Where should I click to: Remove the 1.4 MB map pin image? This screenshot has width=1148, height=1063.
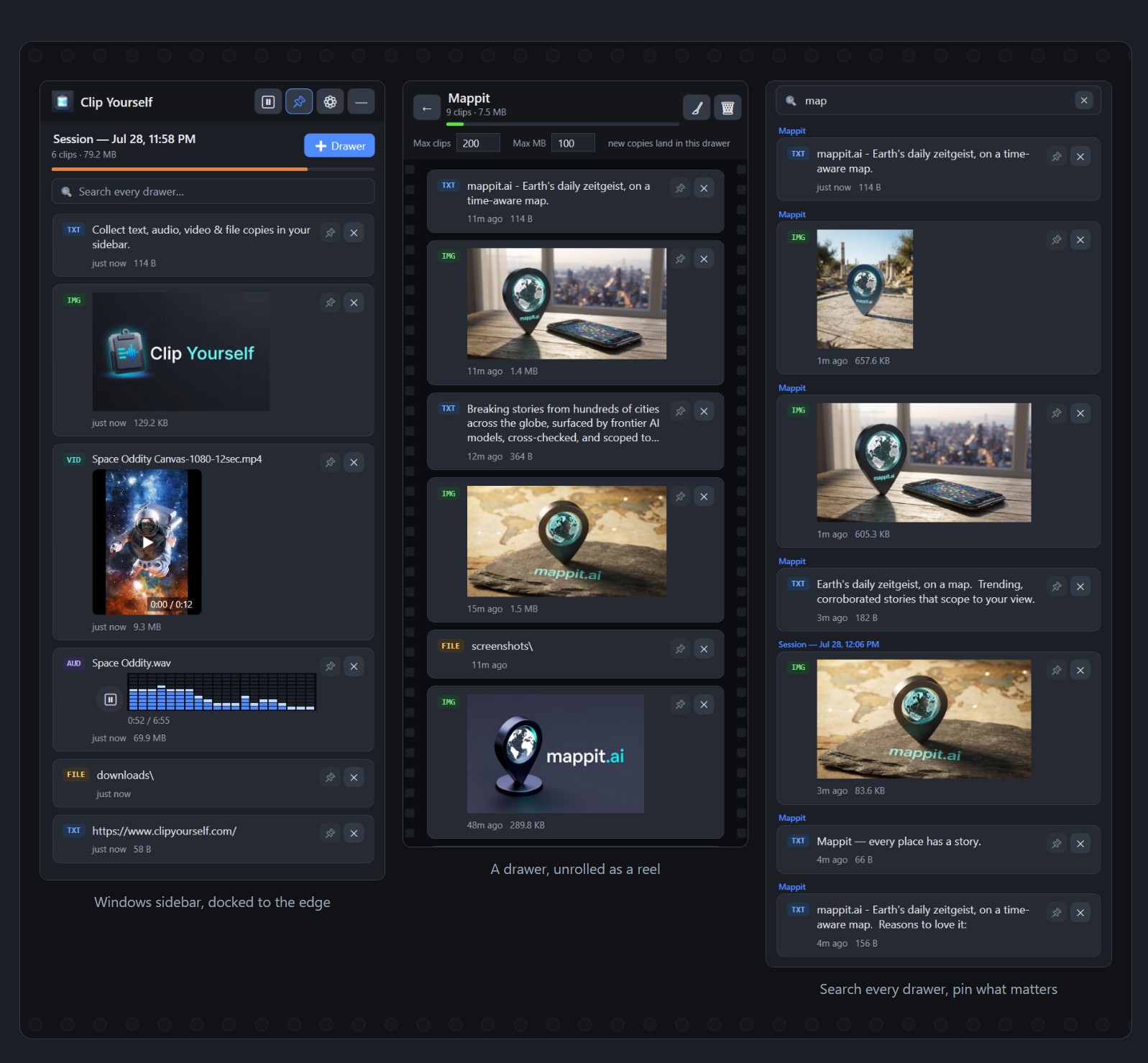click(704, 259)
